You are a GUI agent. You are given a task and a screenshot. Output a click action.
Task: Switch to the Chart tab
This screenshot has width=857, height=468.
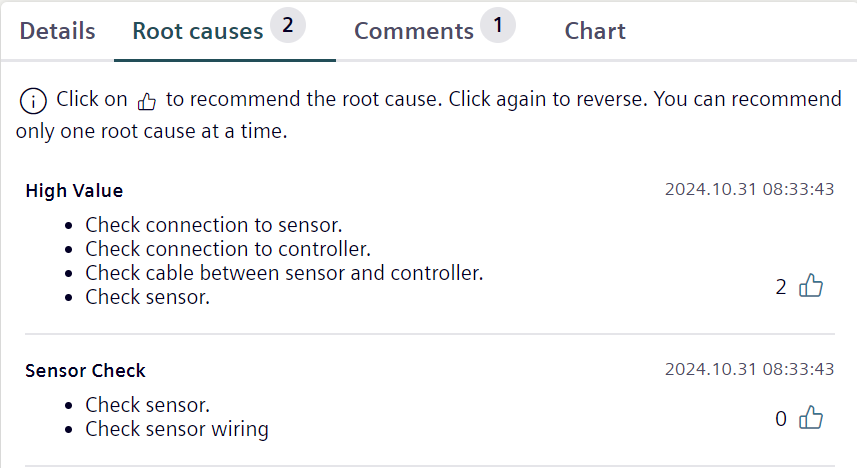click(595, 31)
